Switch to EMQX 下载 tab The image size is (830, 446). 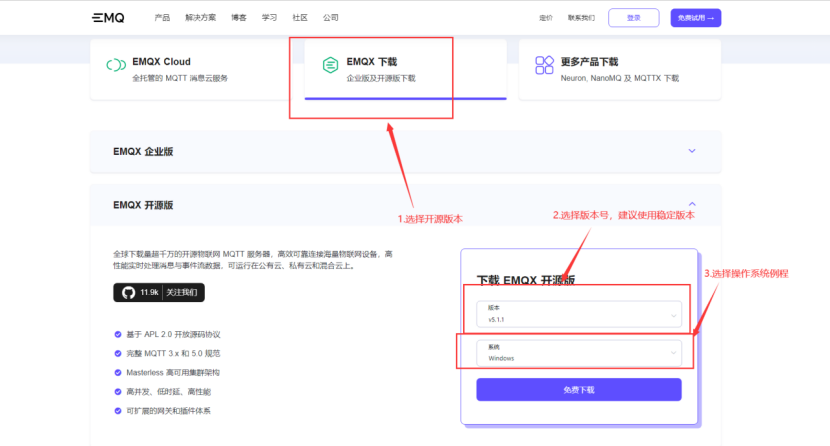pos(405,69)
